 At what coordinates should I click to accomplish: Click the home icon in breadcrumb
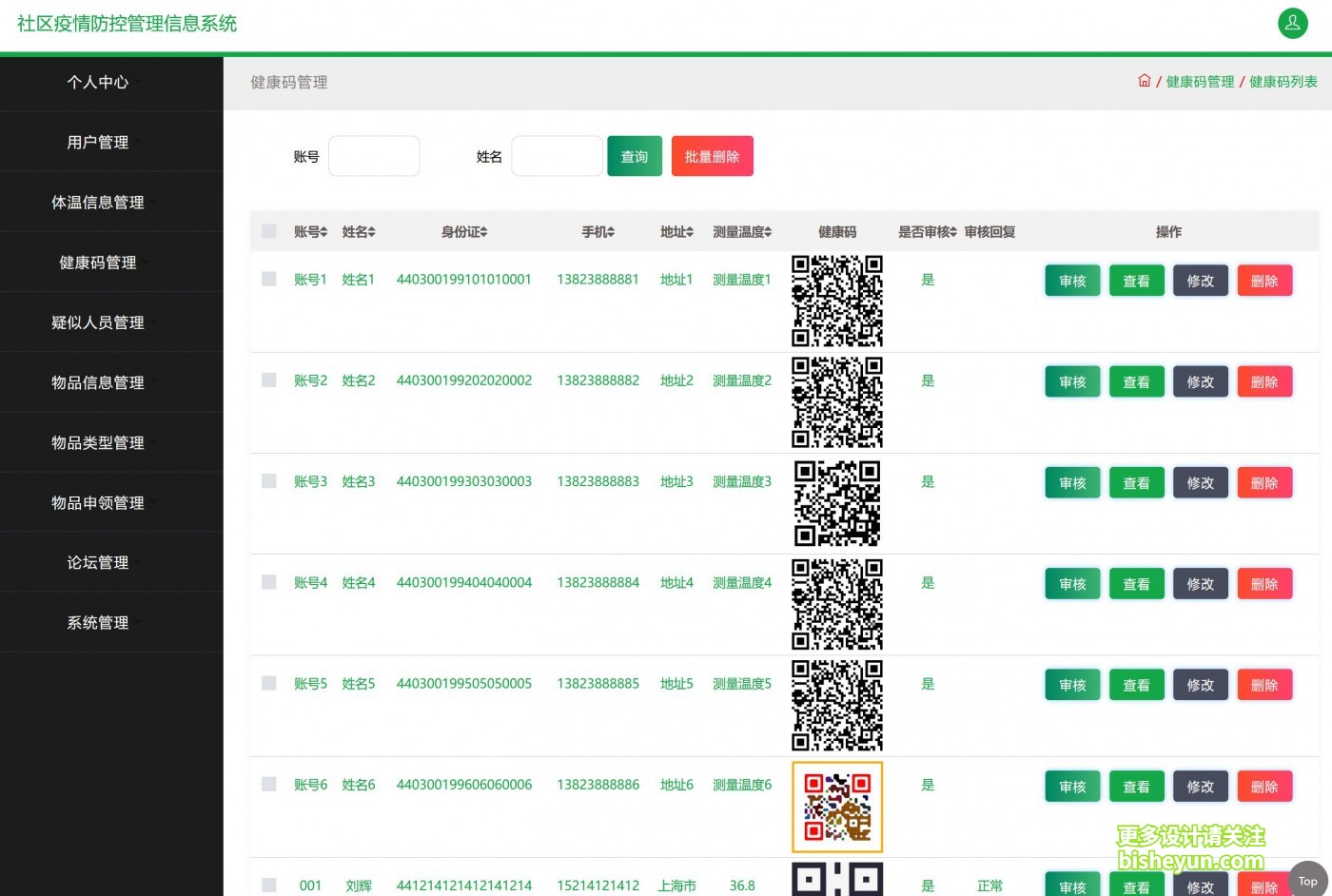pos(1145,81)
